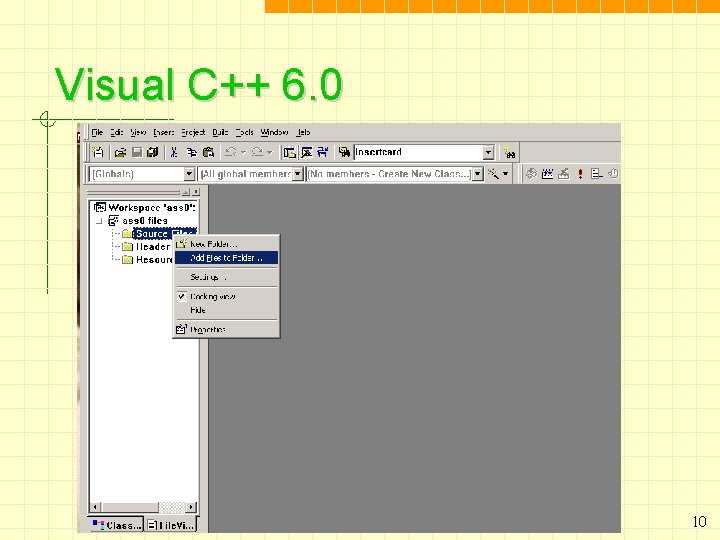Click the Properties icon in context menu
Image resolution: width=720 pixels, height=540 pixels.
pos(181,329)
